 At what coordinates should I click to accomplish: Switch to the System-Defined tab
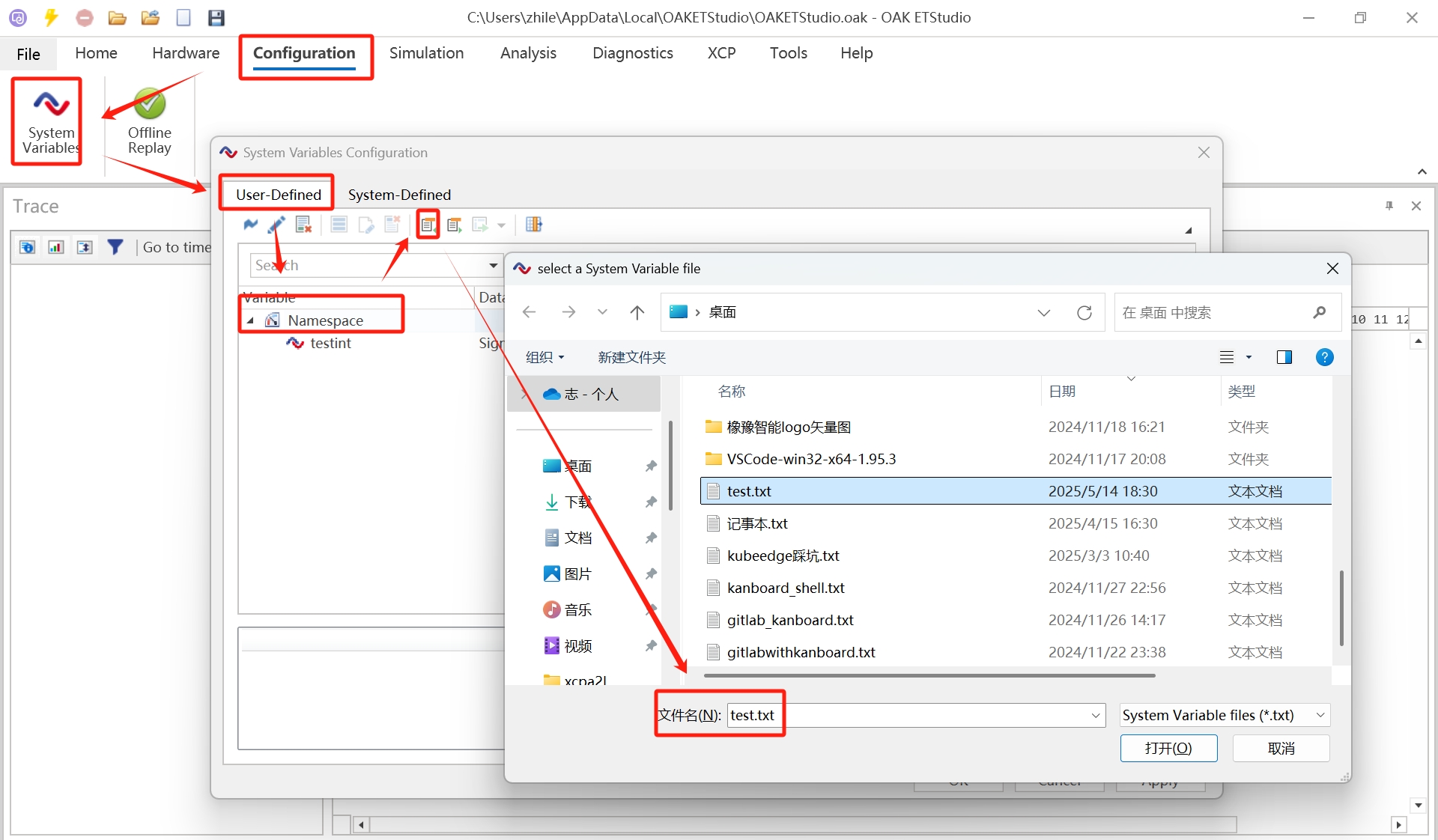click(399, 195)
